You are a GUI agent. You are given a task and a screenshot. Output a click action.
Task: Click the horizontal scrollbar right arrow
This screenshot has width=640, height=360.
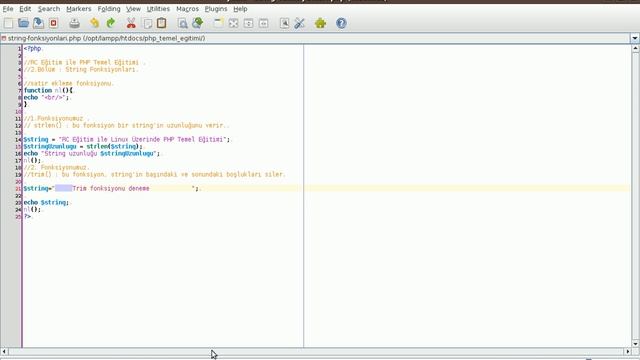628,351
